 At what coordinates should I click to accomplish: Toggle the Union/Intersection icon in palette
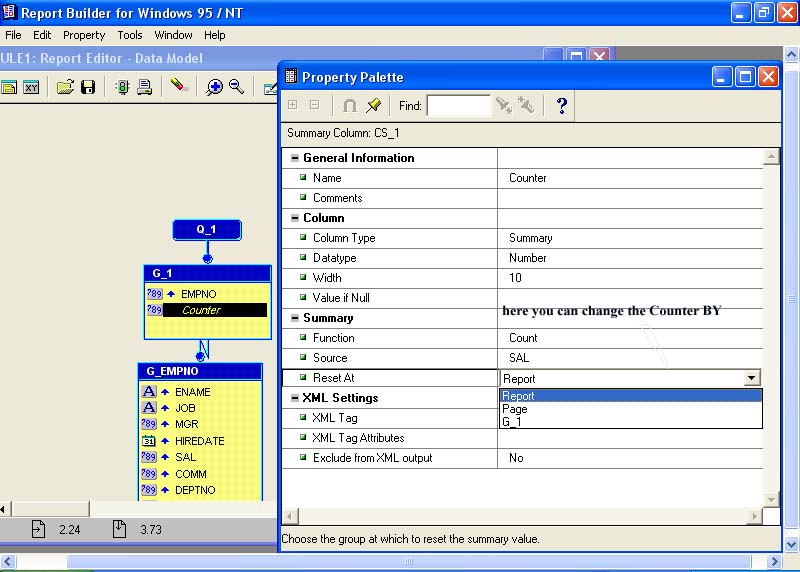click(350, 105)
